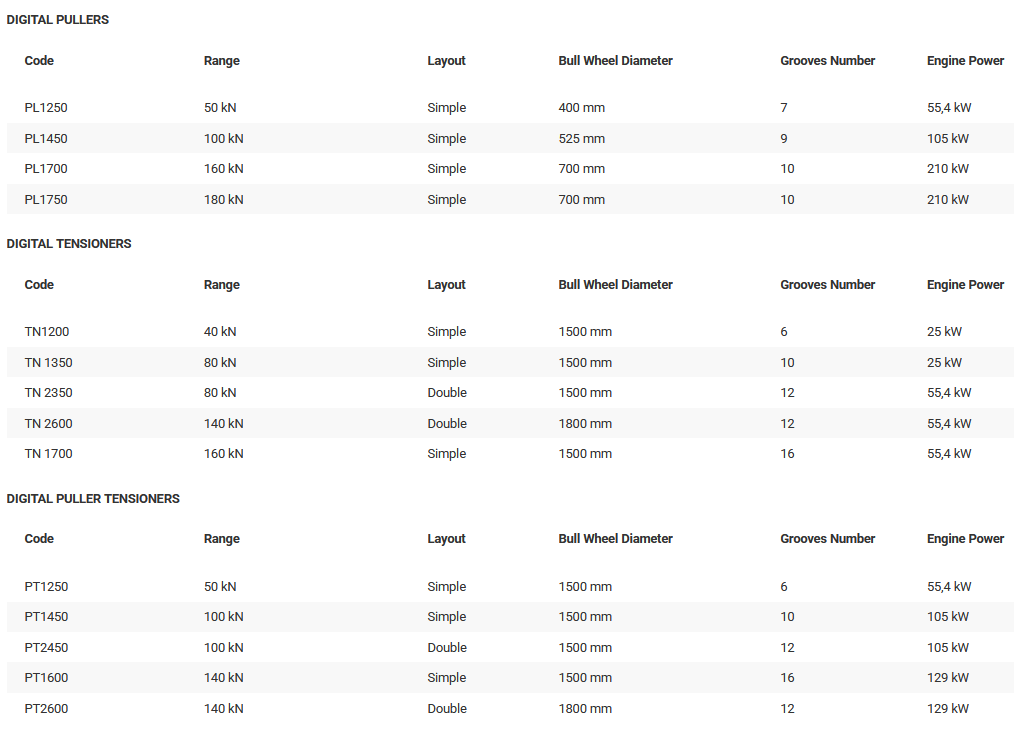Click the Digital Puller Tensioners heading

point(93,499)
